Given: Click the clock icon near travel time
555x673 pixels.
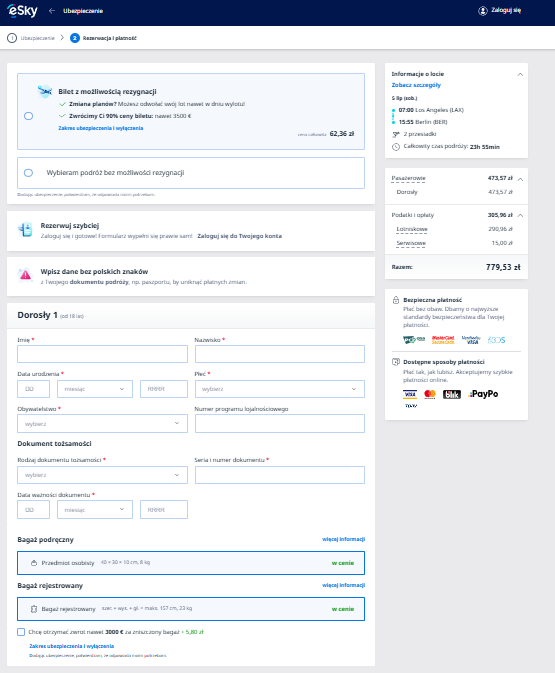Looking at the screenshot, I should coord(396,147).
